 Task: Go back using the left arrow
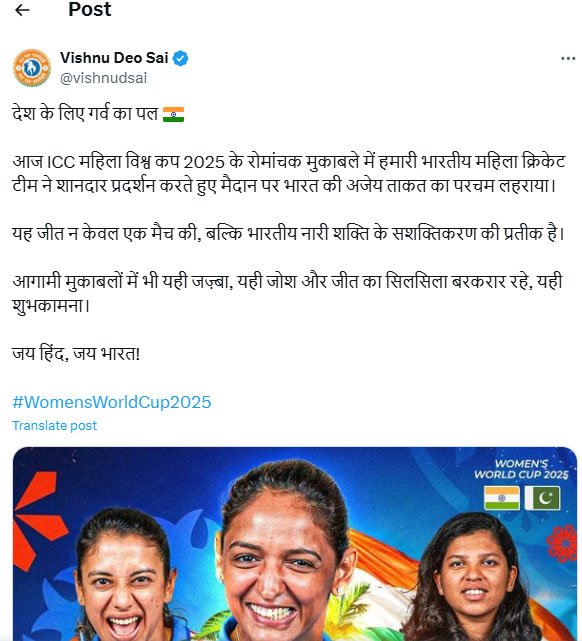coord(22,10)
